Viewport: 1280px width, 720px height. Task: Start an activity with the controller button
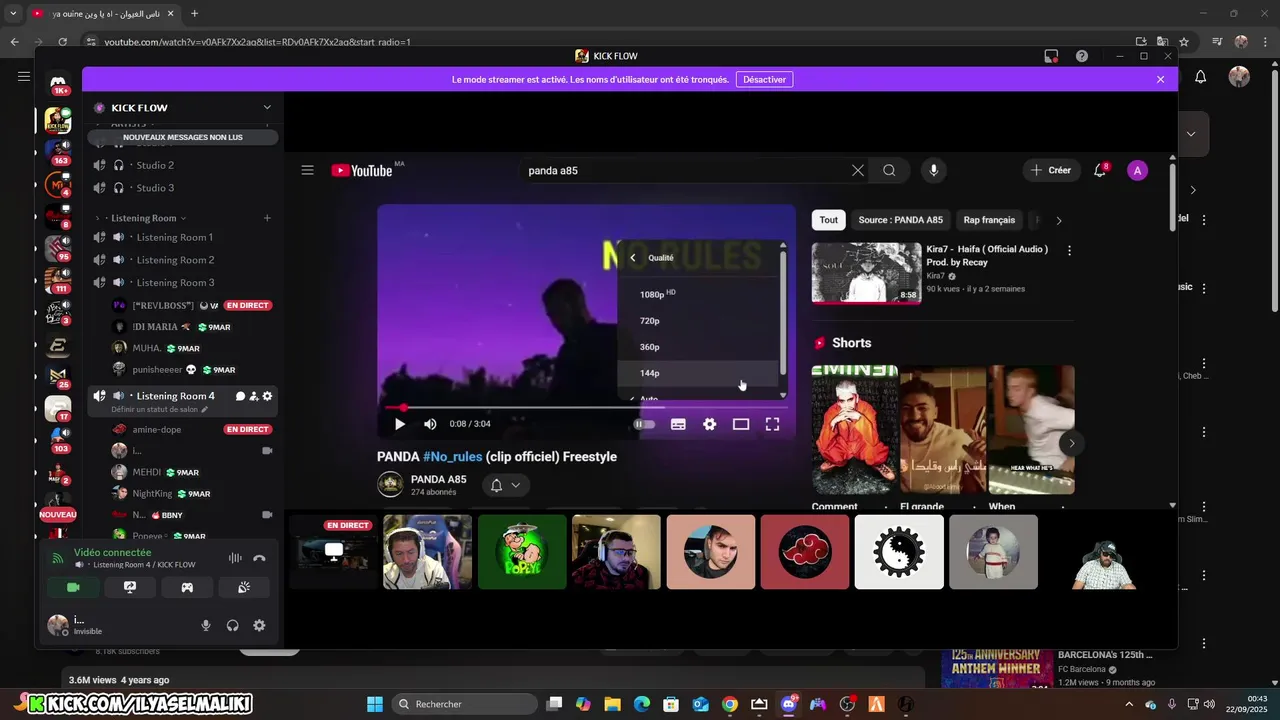(187, 587)
